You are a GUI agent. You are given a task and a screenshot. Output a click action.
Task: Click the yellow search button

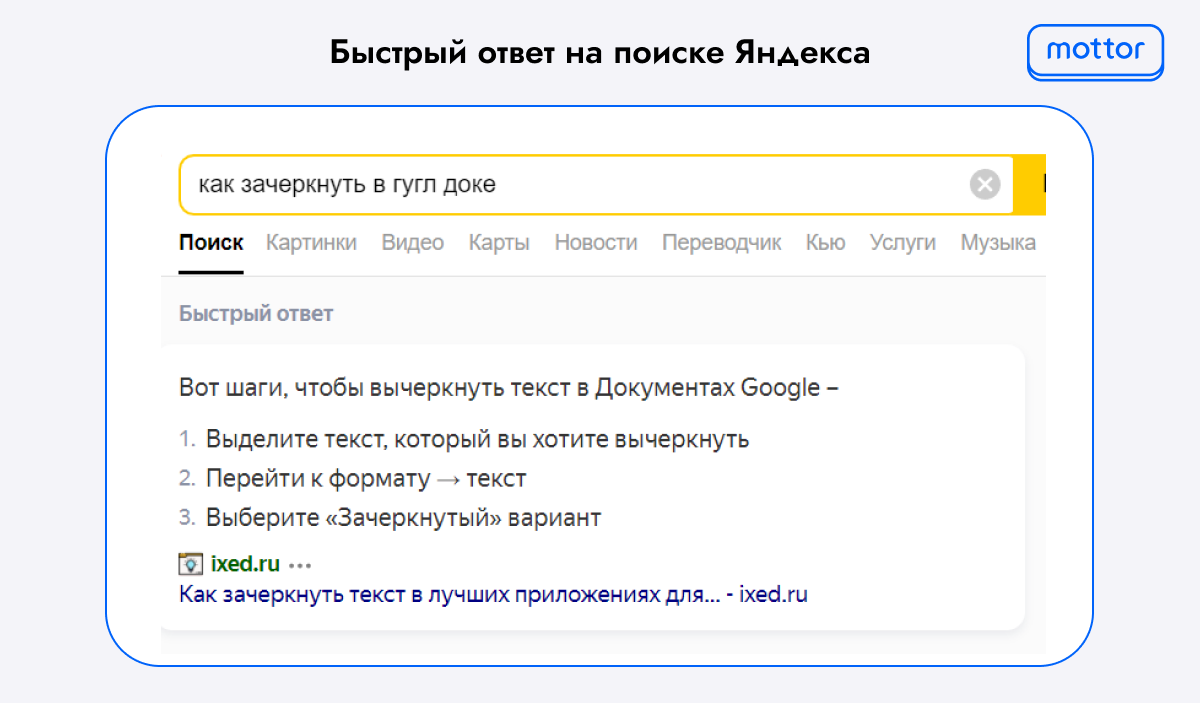[1030, 185]
